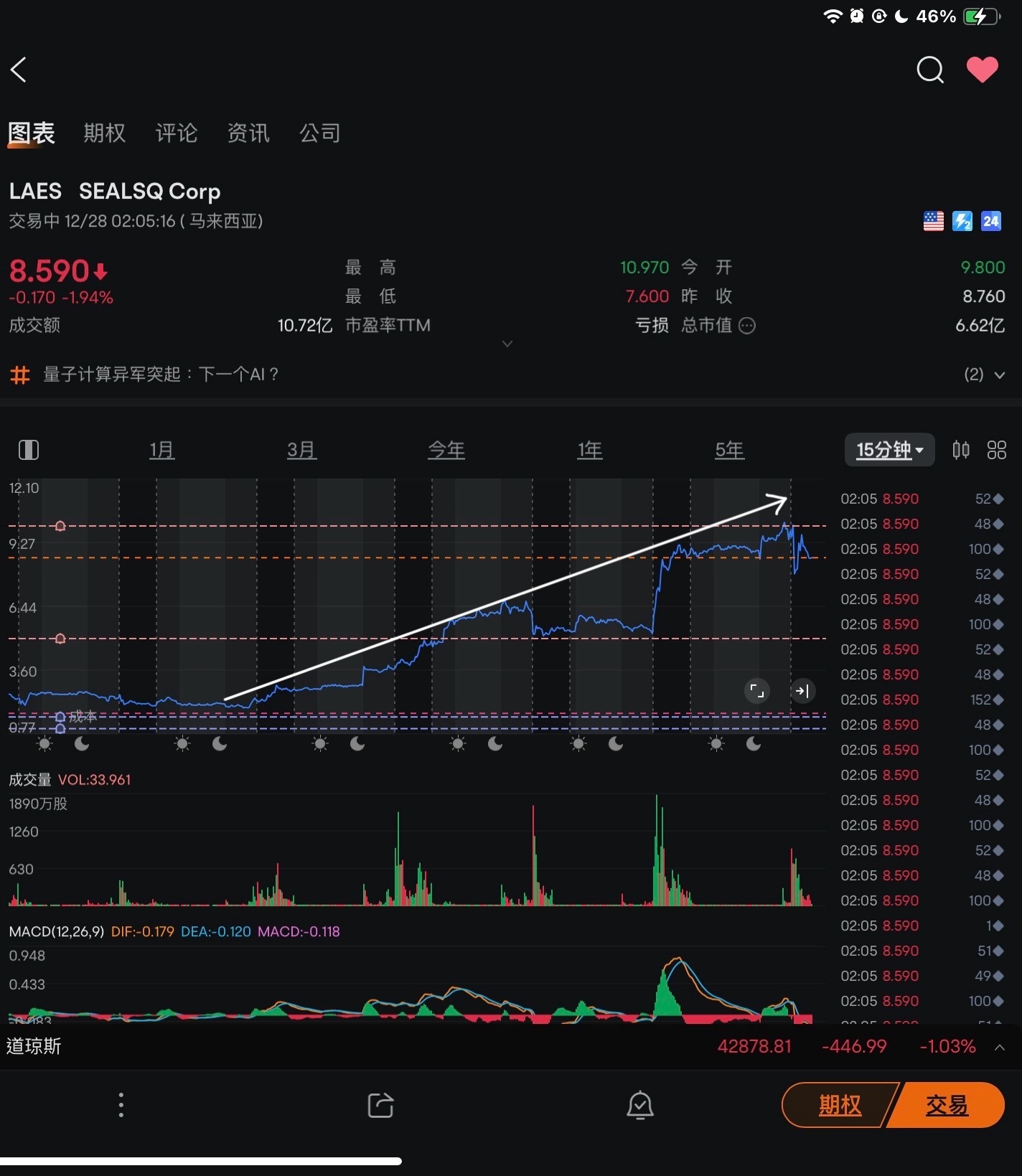This screenshot has width=1022, height=1176.
Task: Tap the 8.590 current price
Action: pyautogui.click(x=49, y=271)
